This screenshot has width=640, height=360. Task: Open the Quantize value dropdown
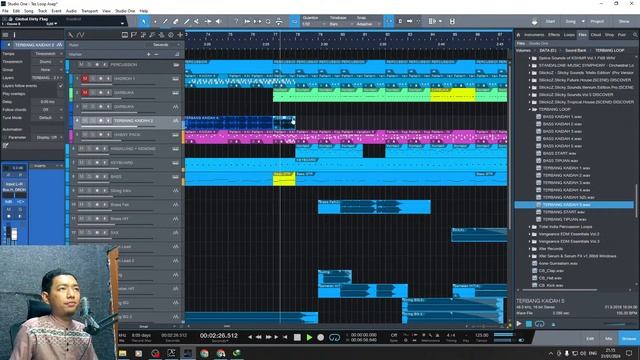click(x=313, y=24)
